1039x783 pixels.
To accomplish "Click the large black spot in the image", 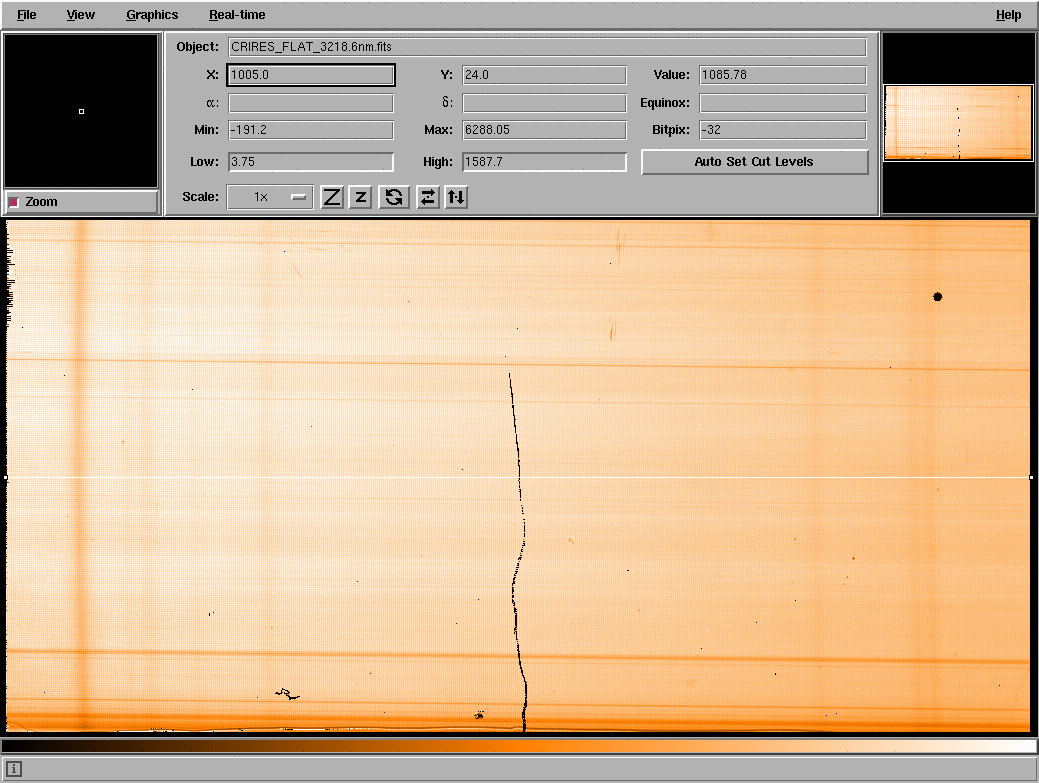I will click(937, 297).
